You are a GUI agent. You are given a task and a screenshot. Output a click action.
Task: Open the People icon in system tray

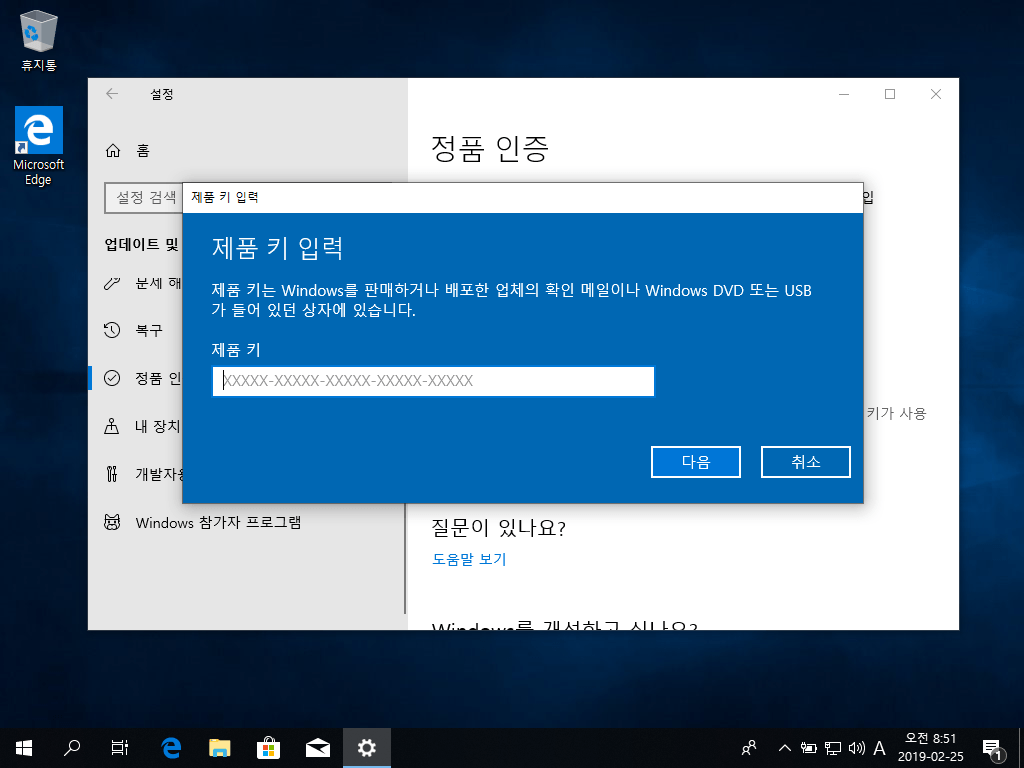coord(749,748)
